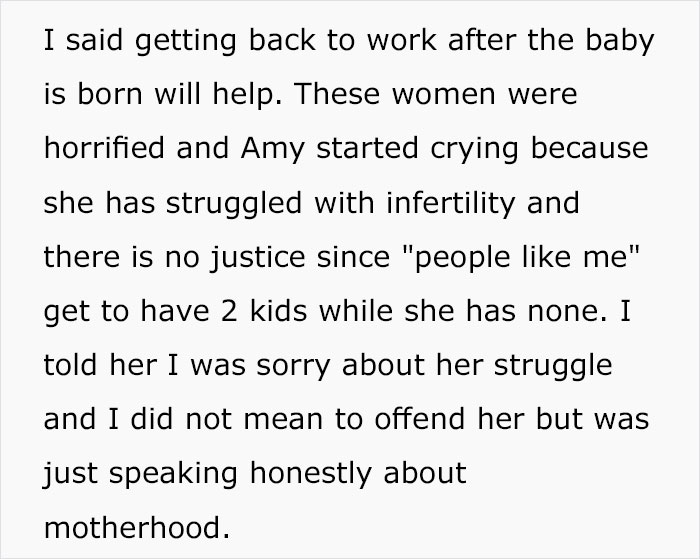
Task: Click the final word "motherhood."
Action: 137,527
